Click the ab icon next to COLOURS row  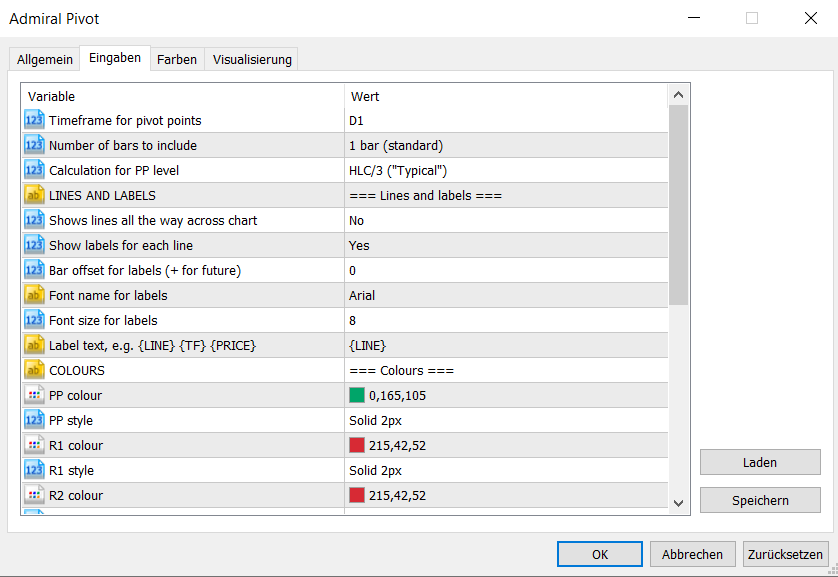(x=34, y=370)
